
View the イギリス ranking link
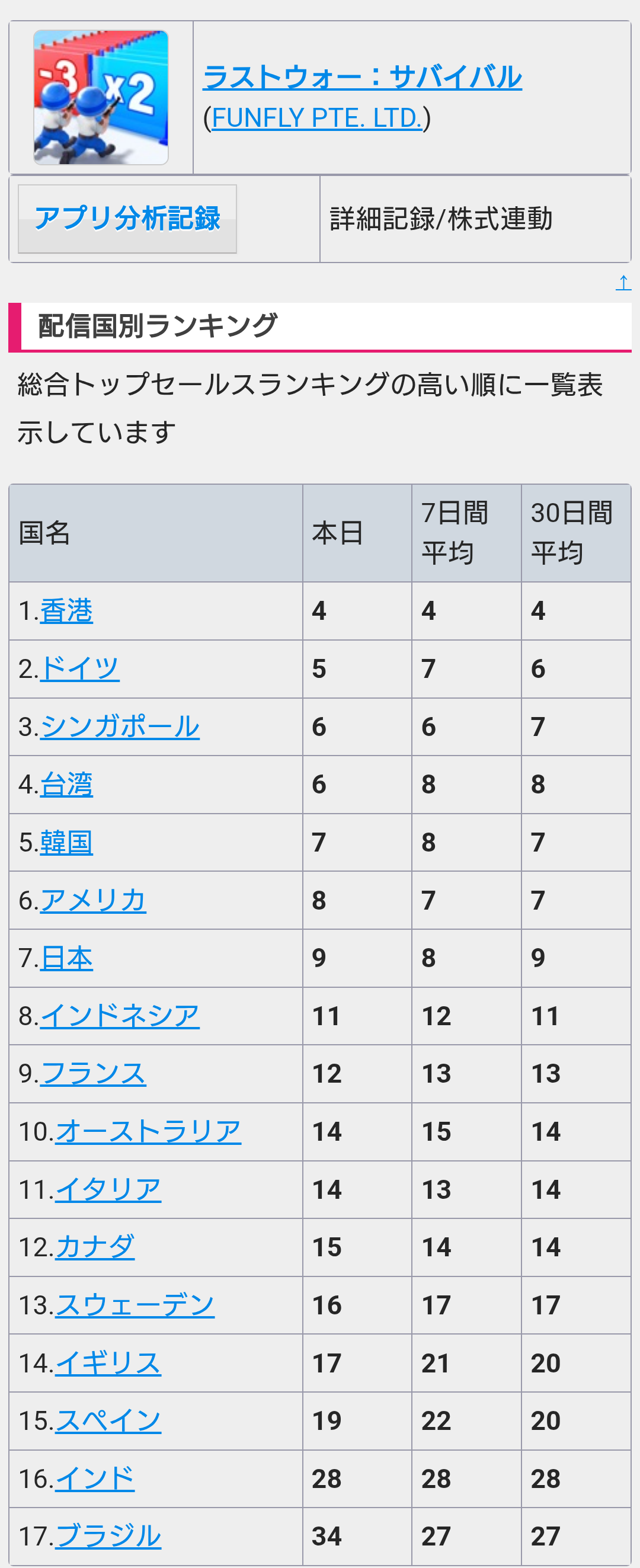tap(108, 1363)
